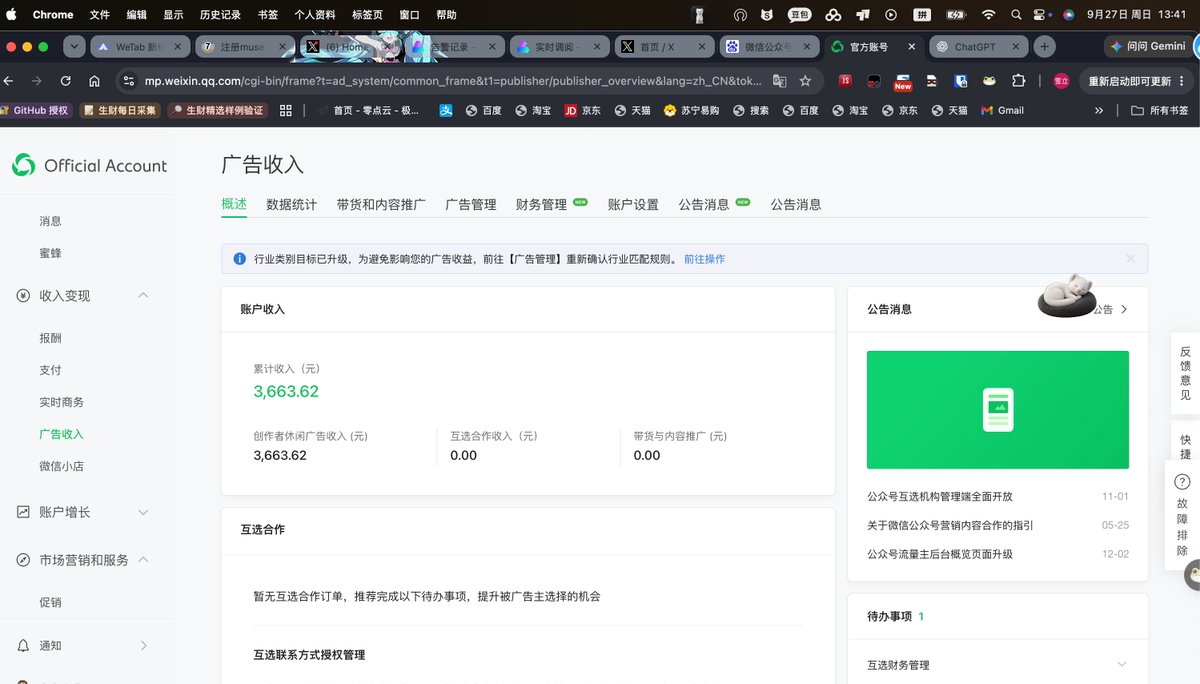
Task: Open the 财务管理 tab
Action: 541,204
